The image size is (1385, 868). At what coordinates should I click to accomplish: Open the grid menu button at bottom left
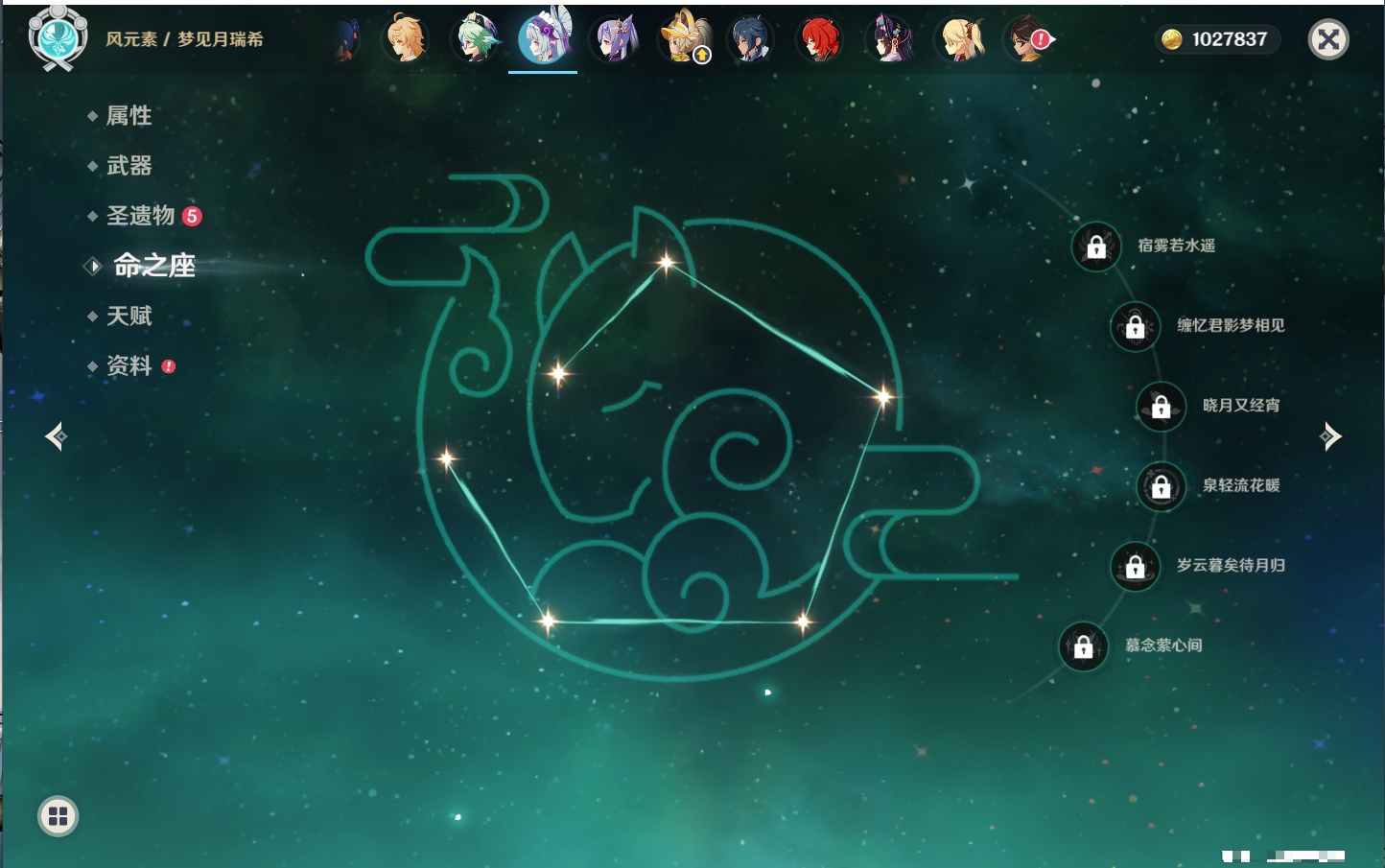click(58, 816)
